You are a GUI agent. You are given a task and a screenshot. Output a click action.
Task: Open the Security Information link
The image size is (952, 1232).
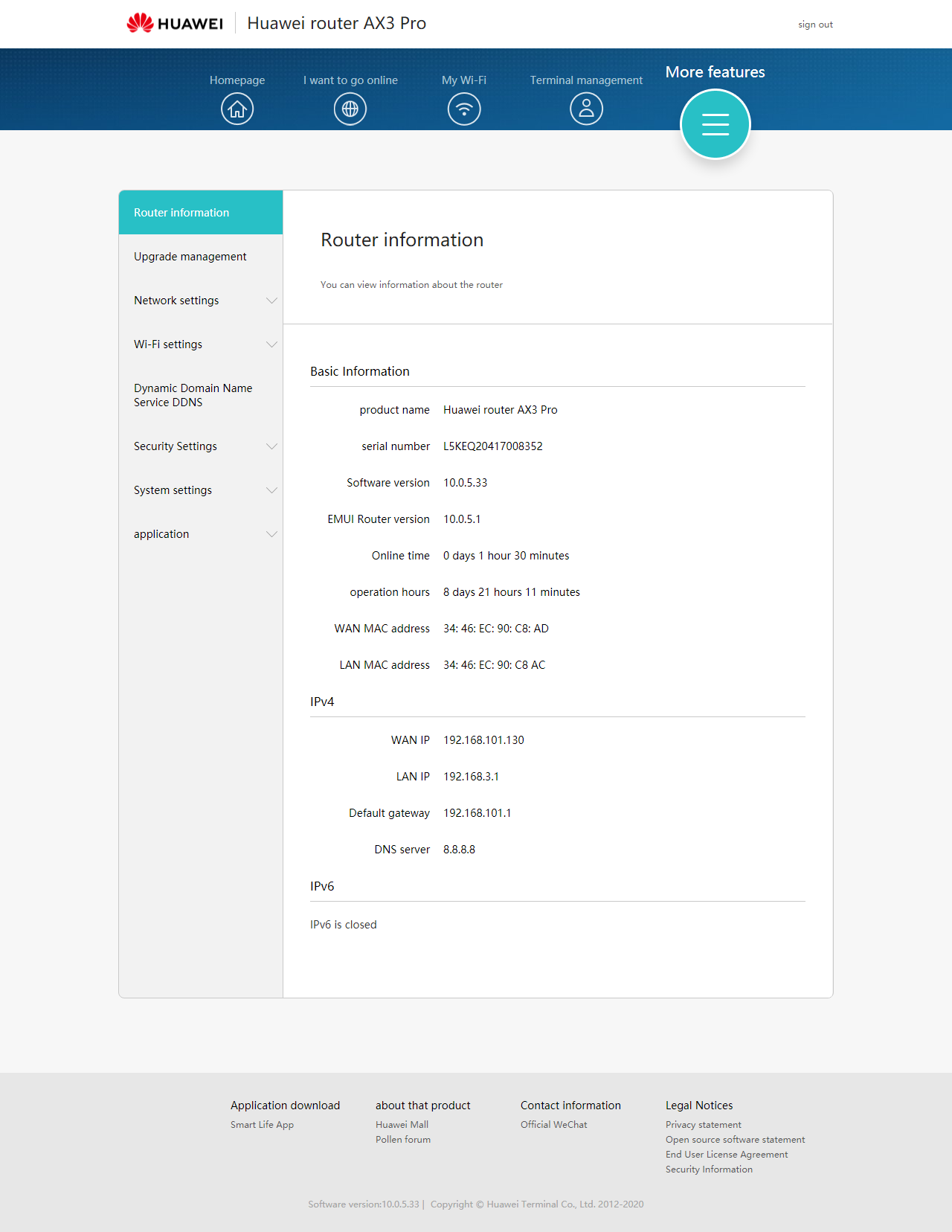(x=709, y=1170)
